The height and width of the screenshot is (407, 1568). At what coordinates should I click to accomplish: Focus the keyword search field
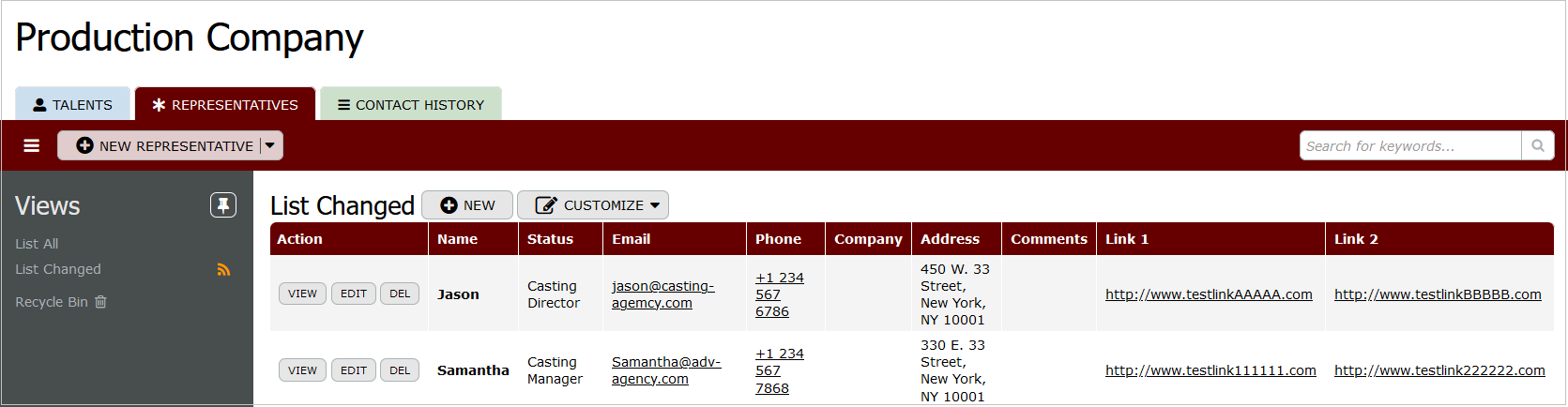point(1409,145)
